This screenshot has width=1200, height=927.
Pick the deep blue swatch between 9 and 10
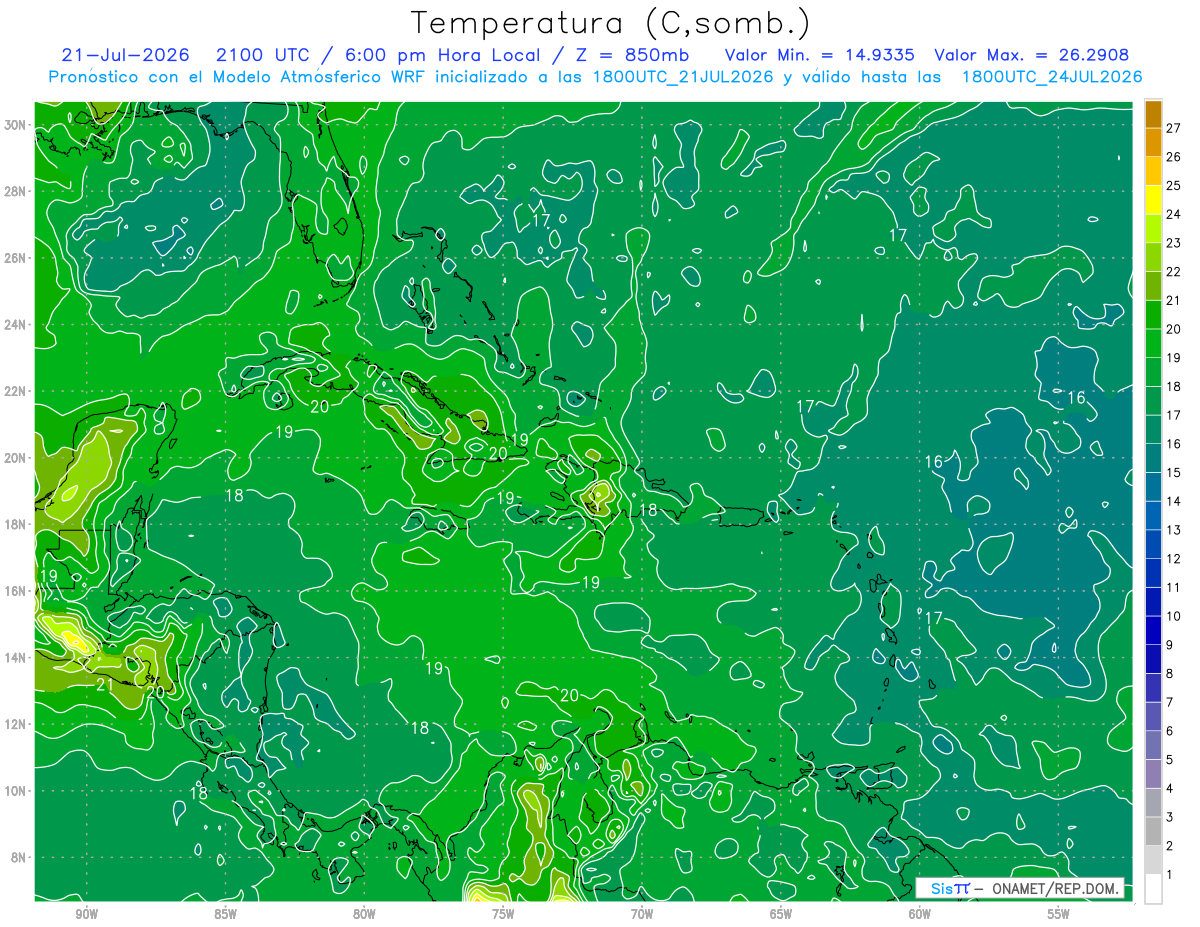coord(1154,630)
